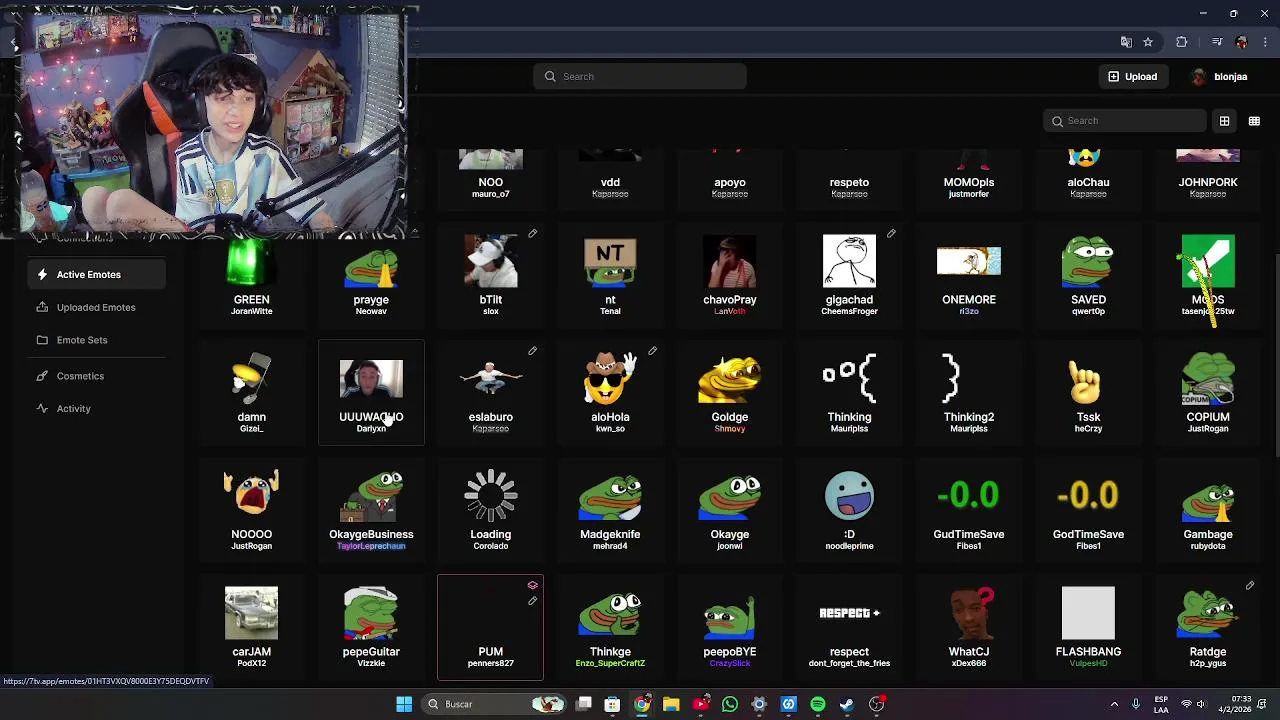The height and width of the screenshot is (720, 1280).
Task: Open the Emote Sets tab
Action: (97, 340)
